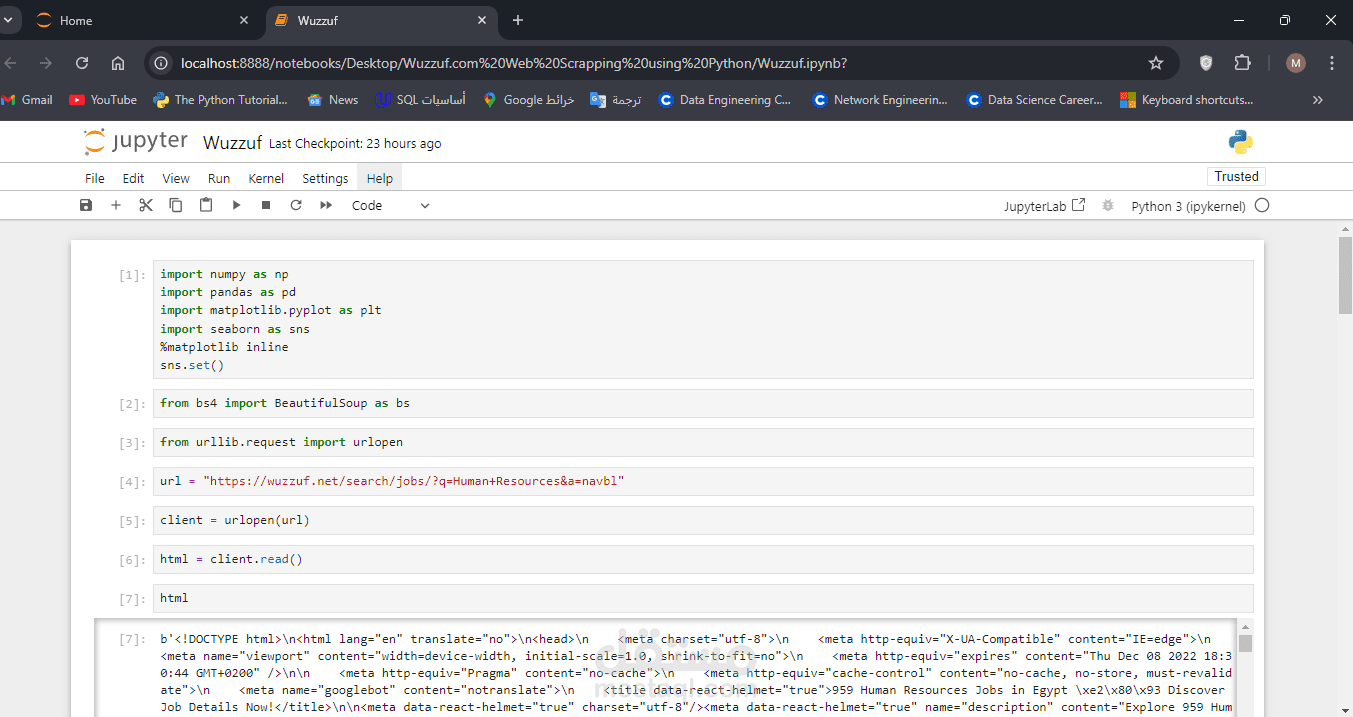This screenshot has height=717, width=1353.
Task: Select the urlopen import cell
Action: [703, 442]
